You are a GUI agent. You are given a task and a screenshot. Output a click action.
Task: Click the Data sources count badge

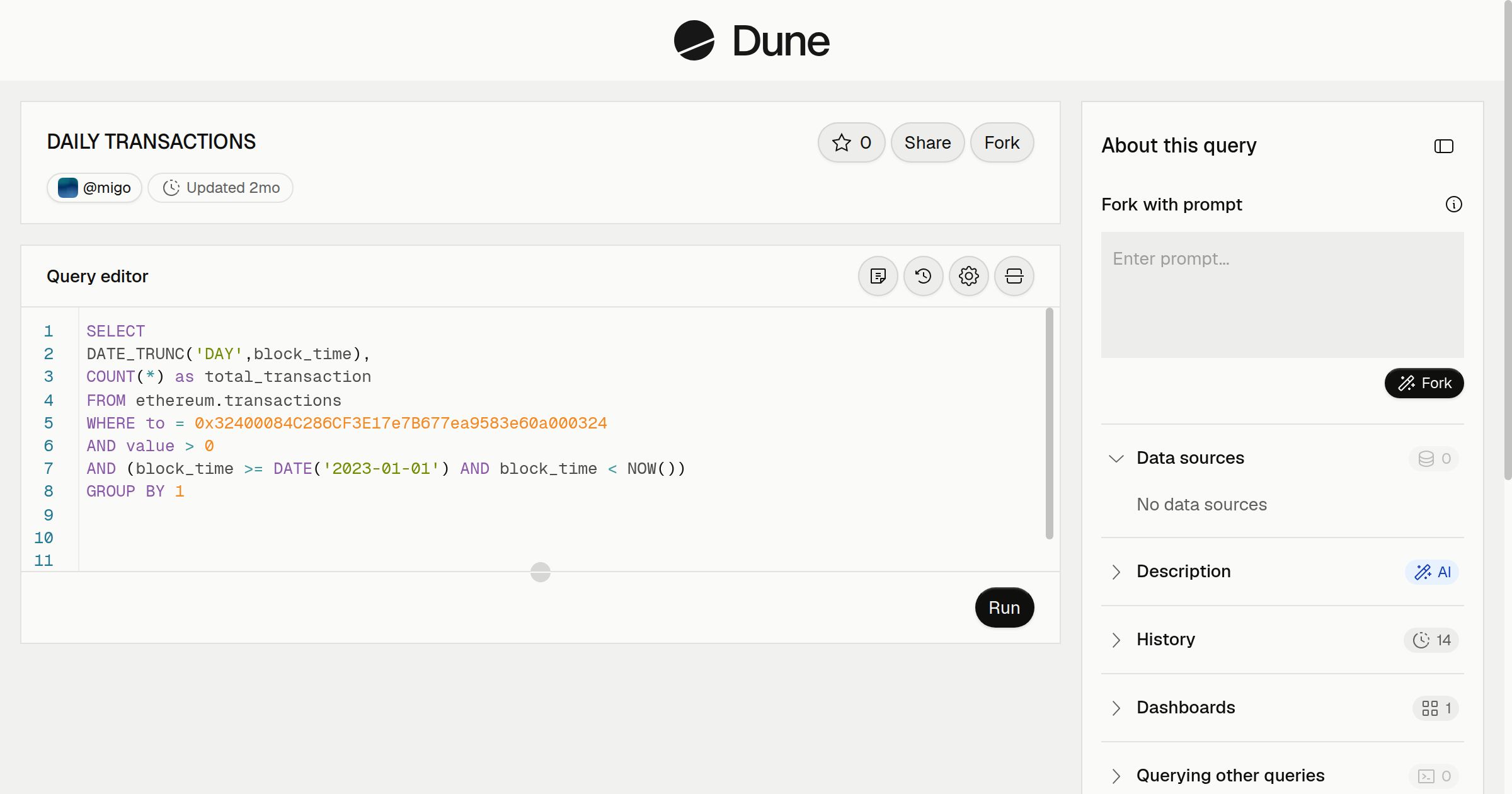1434,458
